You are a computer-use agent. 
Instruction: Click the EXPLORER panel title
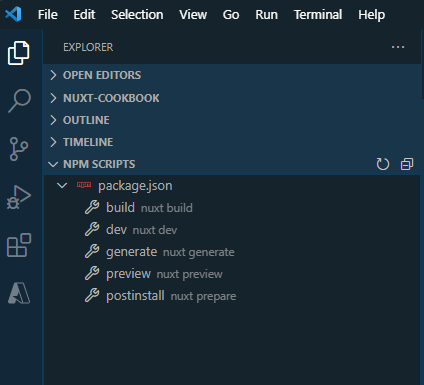coord(88,47)
